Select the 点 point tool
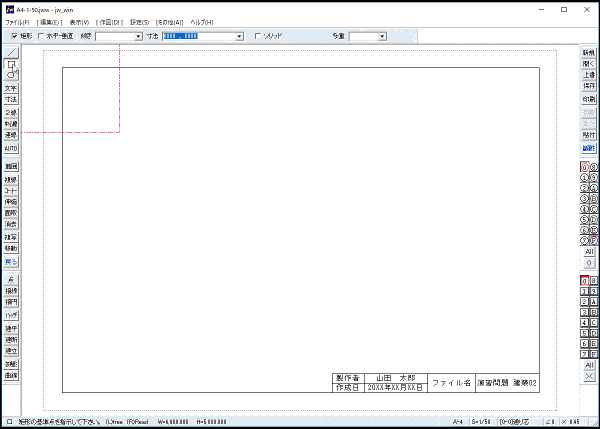Screen dimensions: 600x429 coord(11,280)
